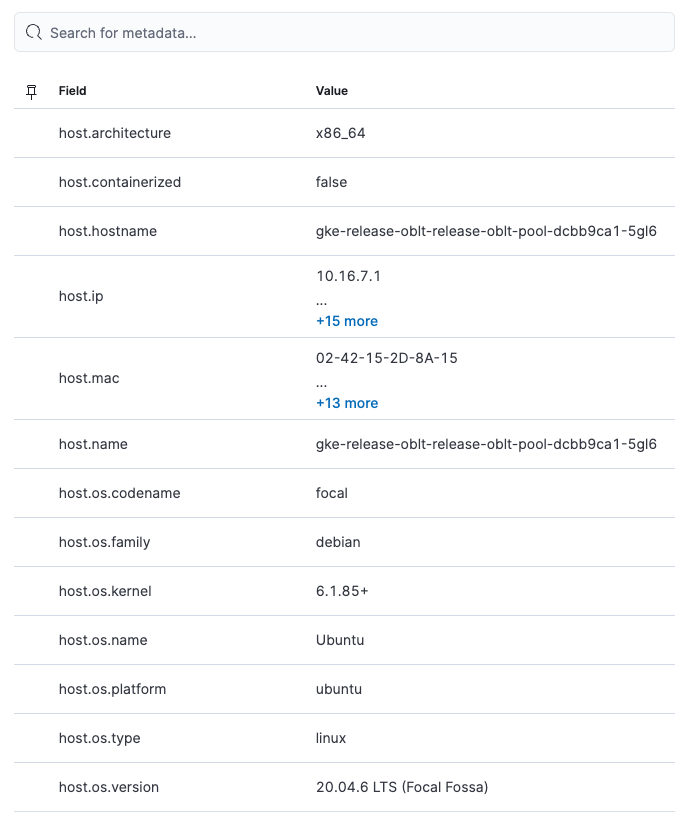
Task: Pin the host.hostname field row
Action: coord(31,230)
